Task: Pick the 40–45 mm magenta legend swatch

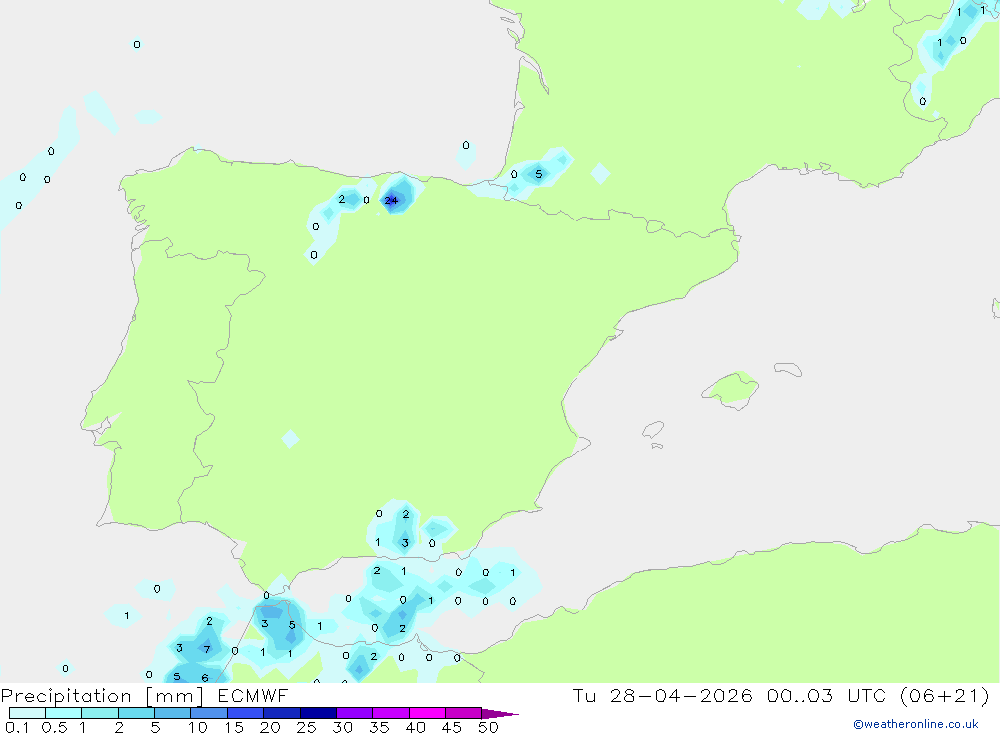Action: tap(427, 713)
